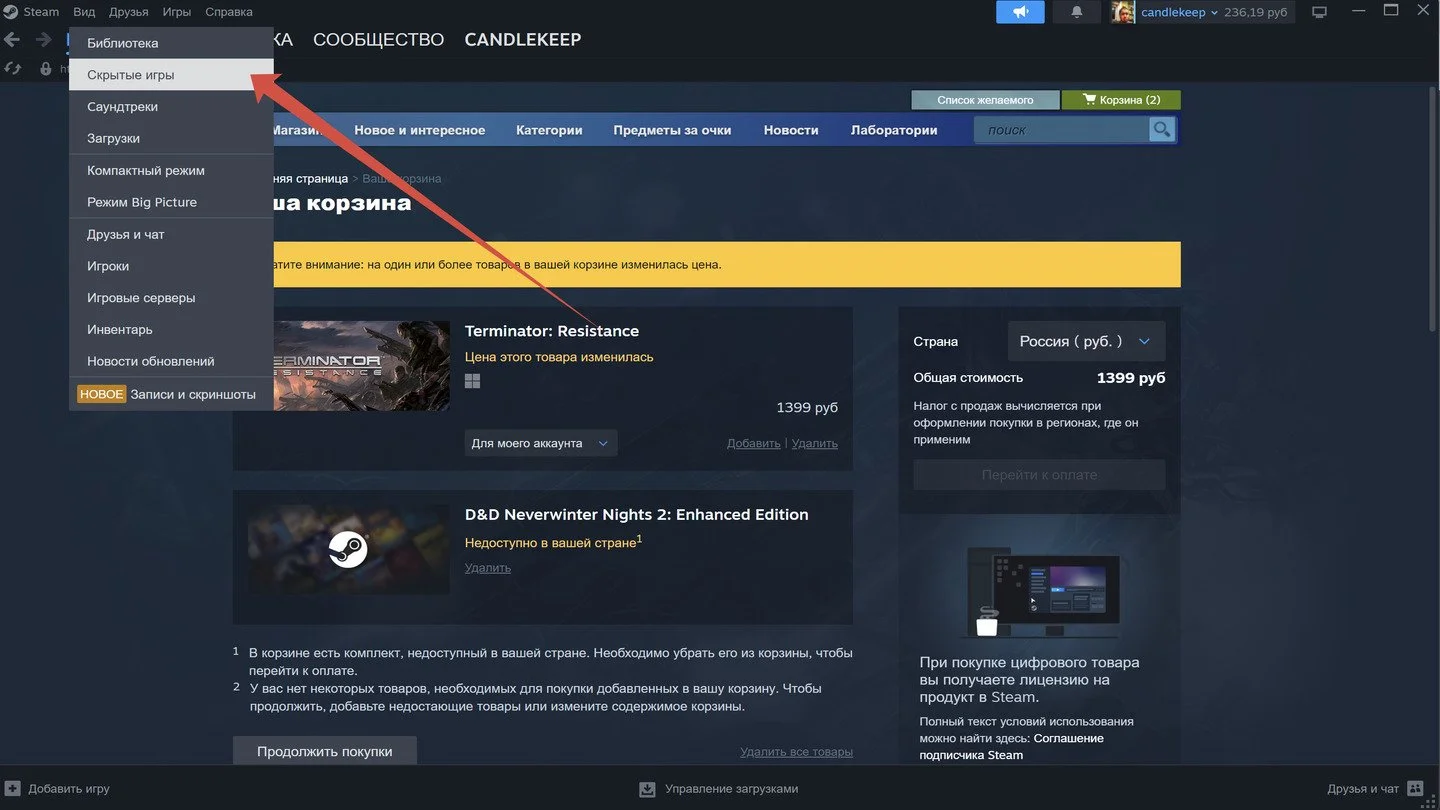Click the Steam logo icon in the title bar
Screen dimensions: 1440x810
10,12
